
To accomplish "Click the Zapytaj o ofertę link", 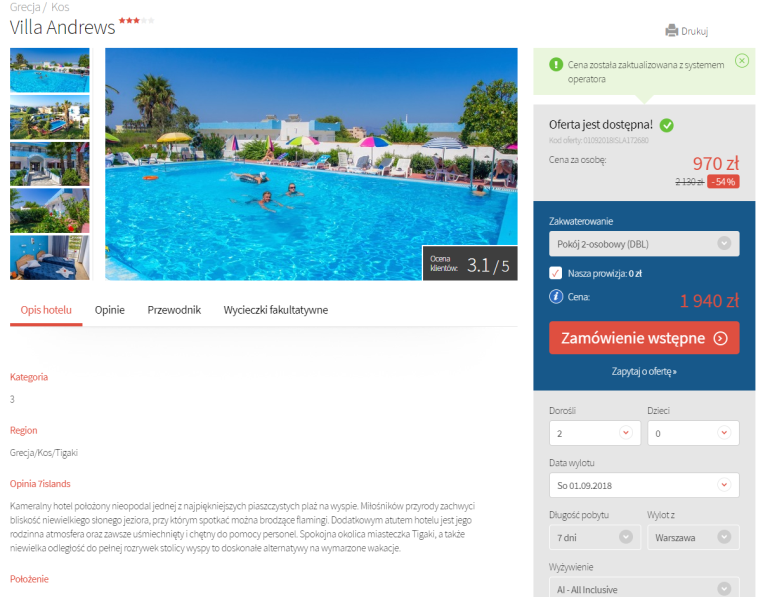I will [644, 372].
